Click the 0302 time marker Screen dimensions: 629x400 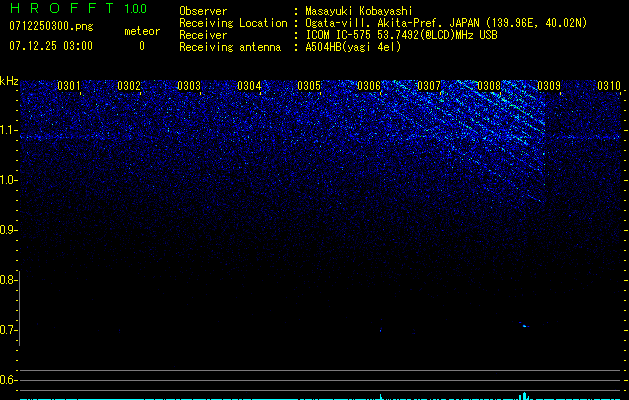(129, 85)
